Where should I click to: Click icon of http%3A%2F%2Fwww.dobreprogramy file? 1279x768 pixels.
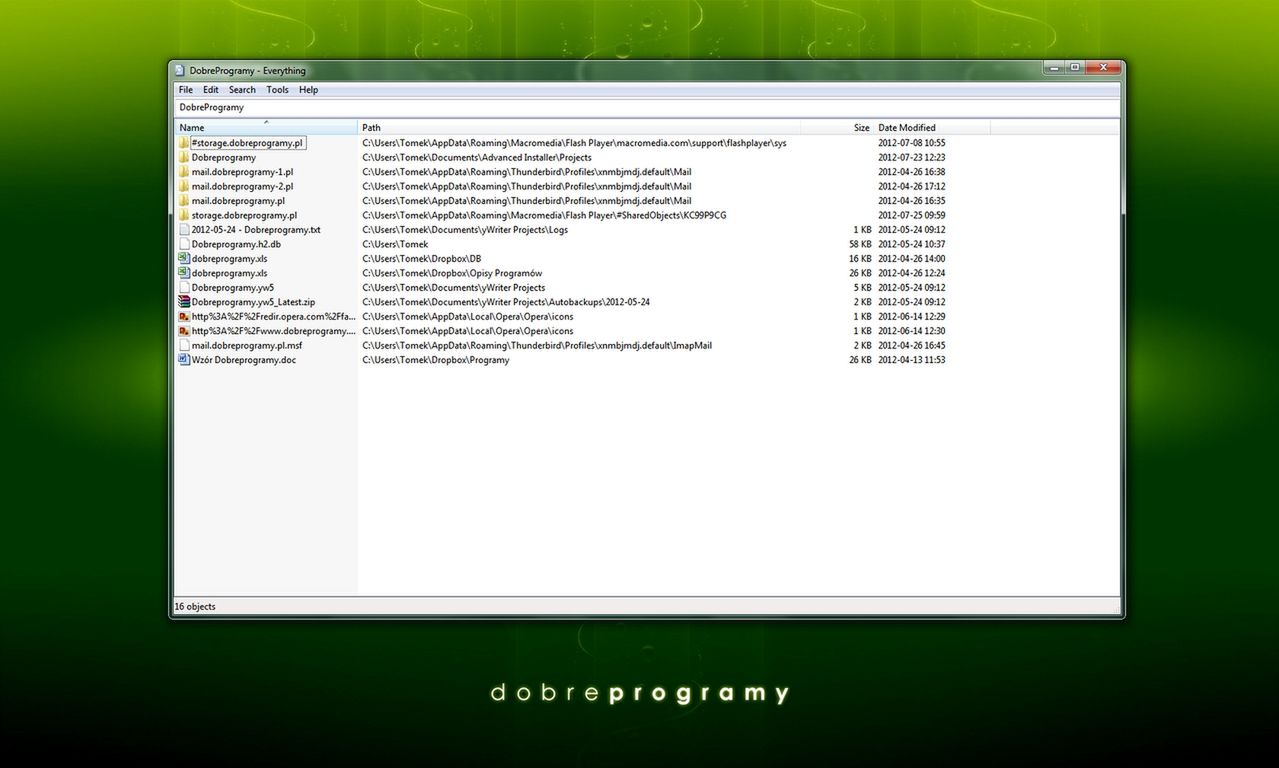coord(184,330)
